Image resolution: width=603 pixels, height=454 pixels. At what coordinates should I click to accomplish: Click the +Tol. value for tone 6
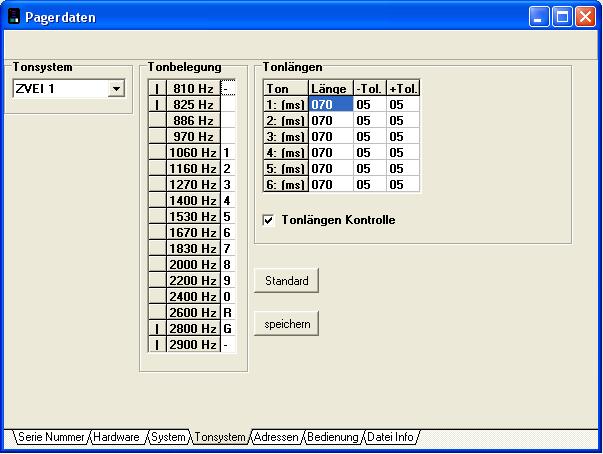(x=403, y=185)
